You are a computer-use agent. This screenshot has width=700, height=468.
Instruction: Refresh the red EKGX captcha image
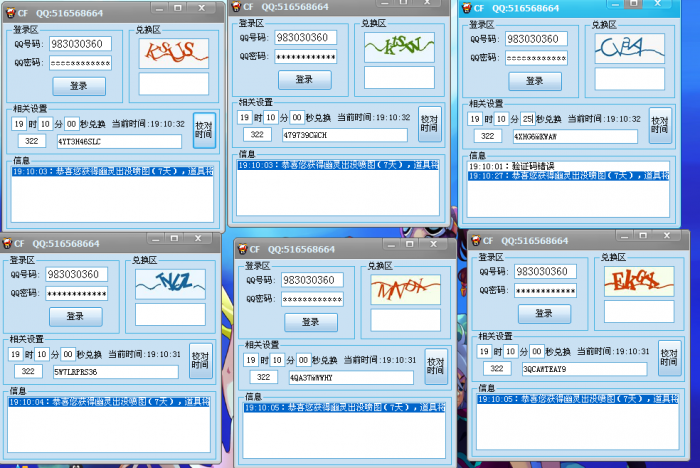pos(639,281)
